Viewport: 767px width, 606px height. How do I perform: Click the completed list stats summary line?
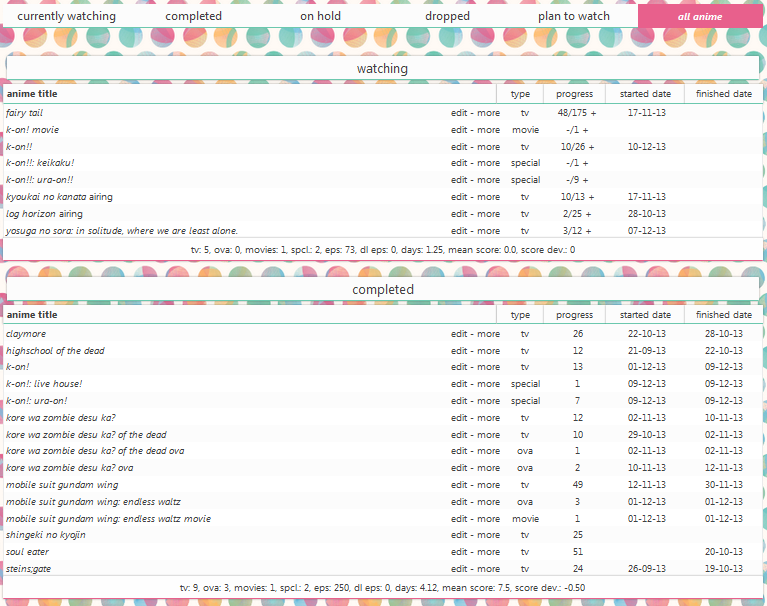(x=383, y=588)
